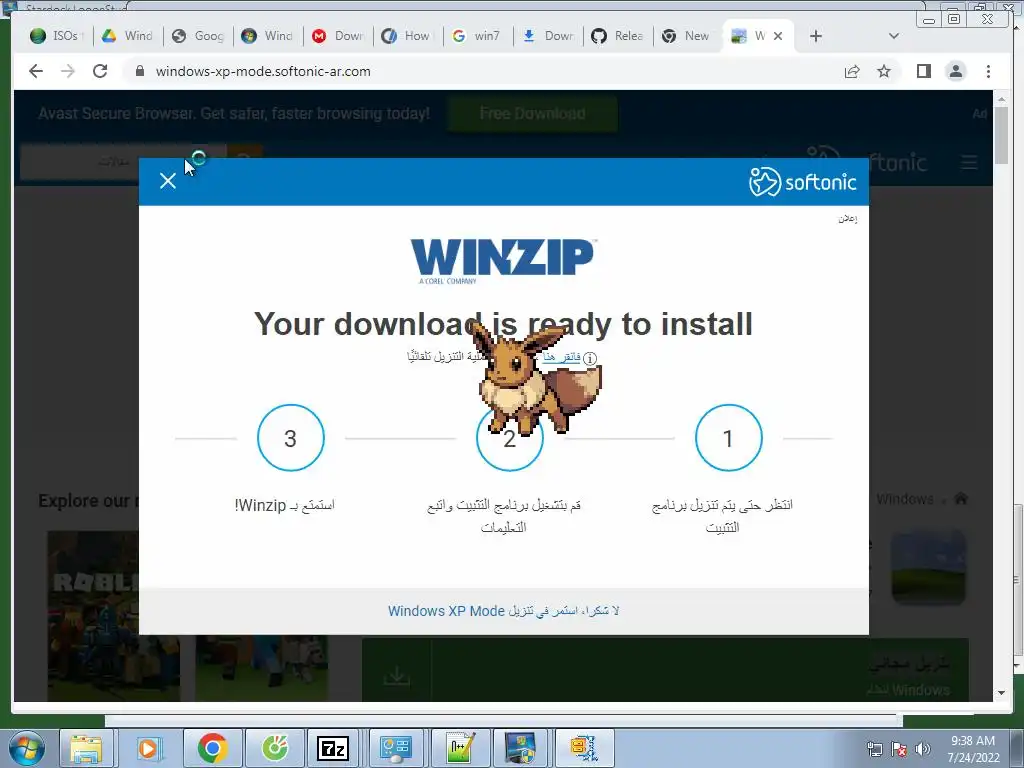Click step circle number 3
Image resolution: width=1024 pixels, height=768 pixels.
(x=291, y=438)
